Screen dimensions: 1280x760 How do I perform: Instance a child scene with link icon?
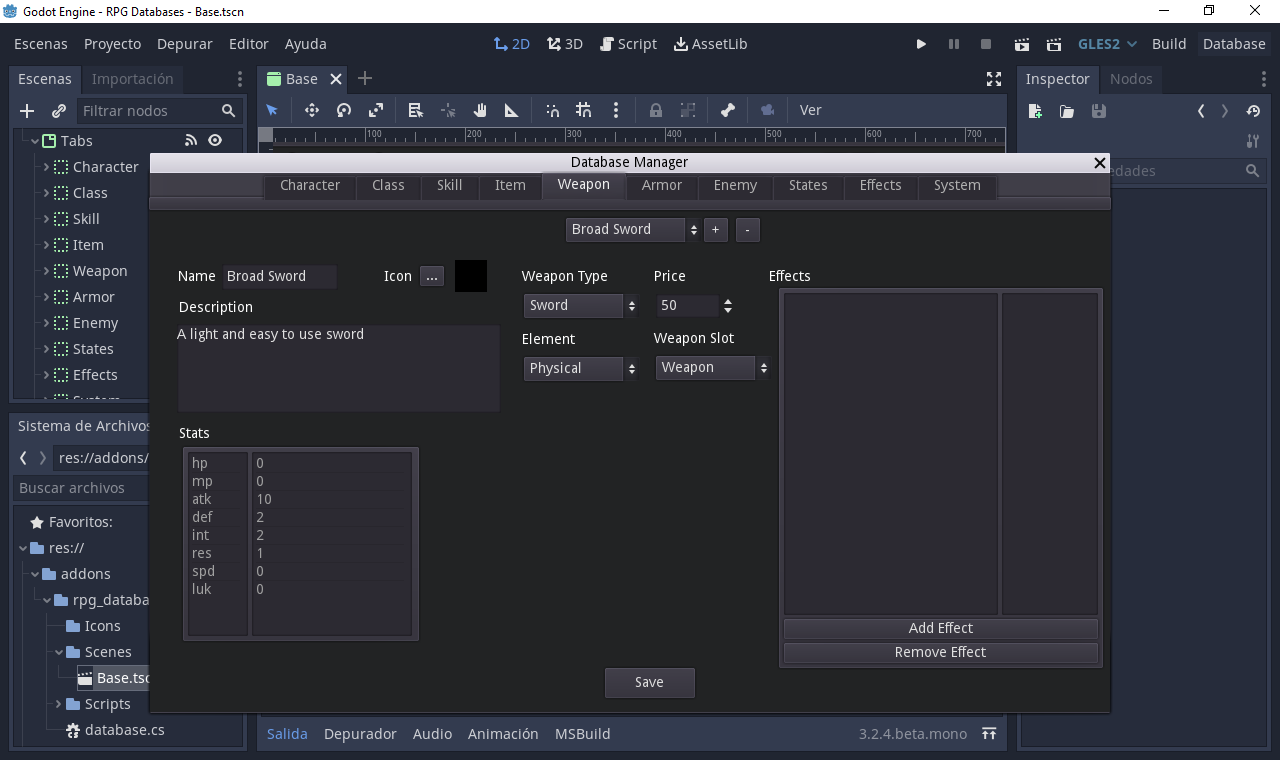pos(59,111)
